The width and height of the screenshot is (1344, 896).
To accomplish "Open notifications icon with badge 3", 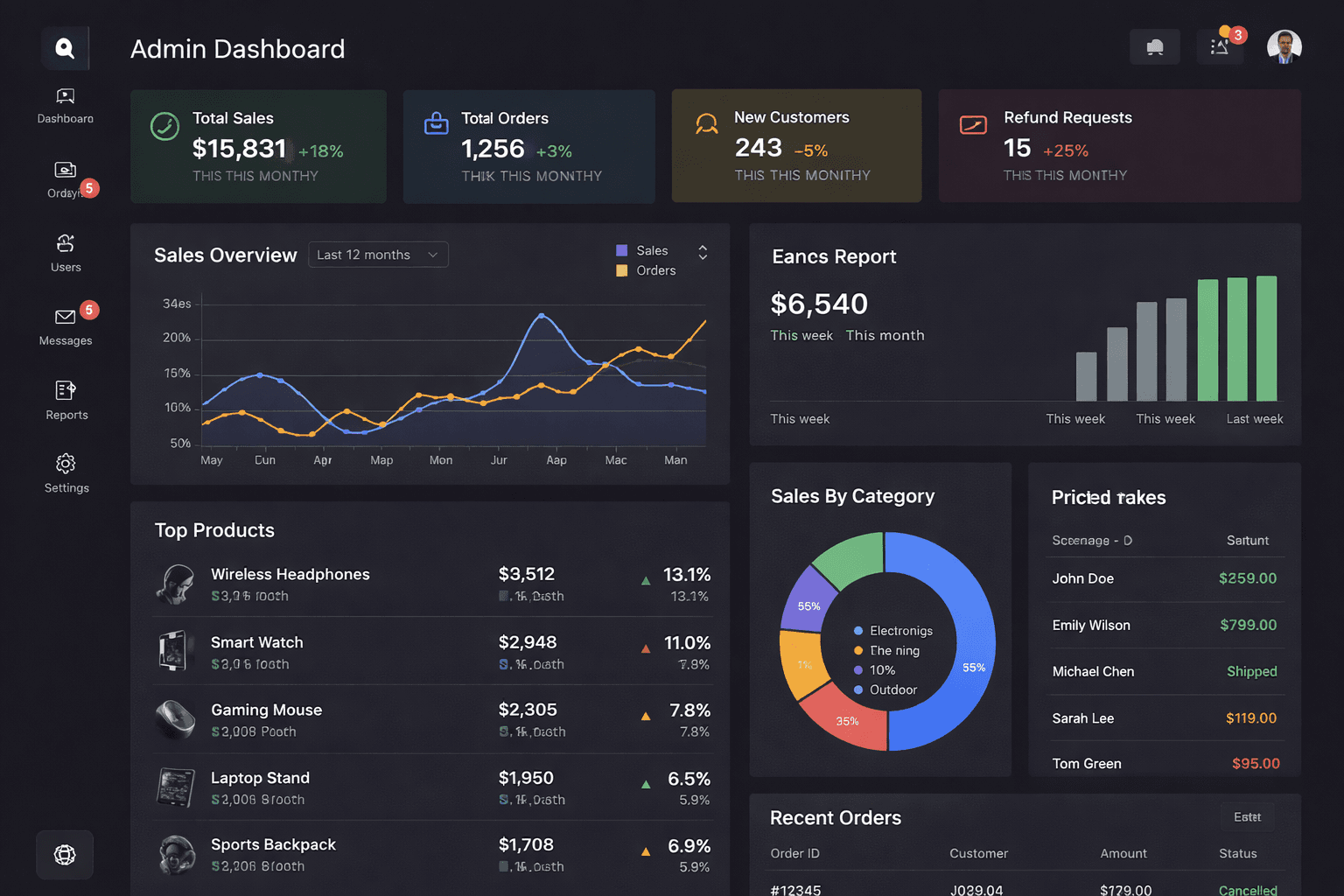I will (1220, 47).
